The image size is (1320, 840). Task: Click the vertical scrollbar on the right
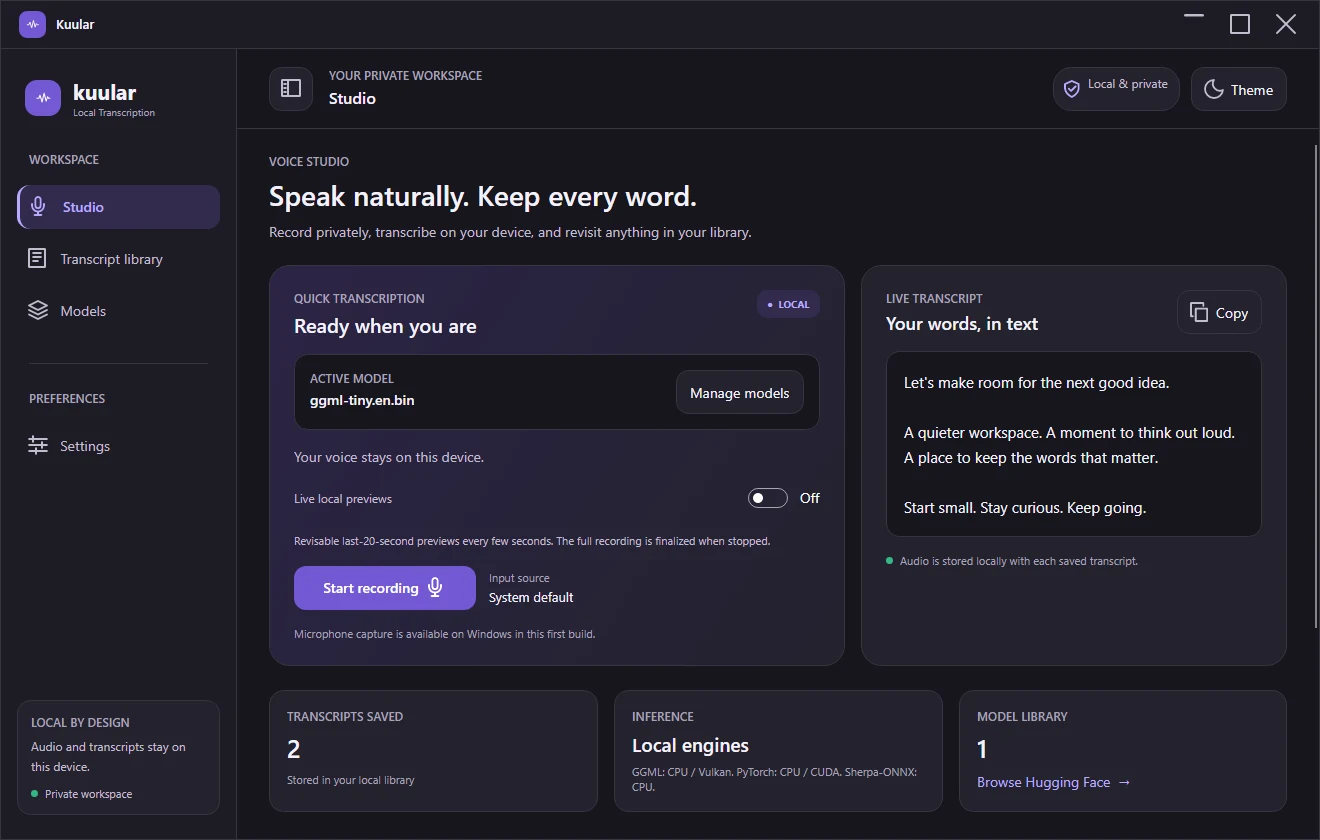1315,388
